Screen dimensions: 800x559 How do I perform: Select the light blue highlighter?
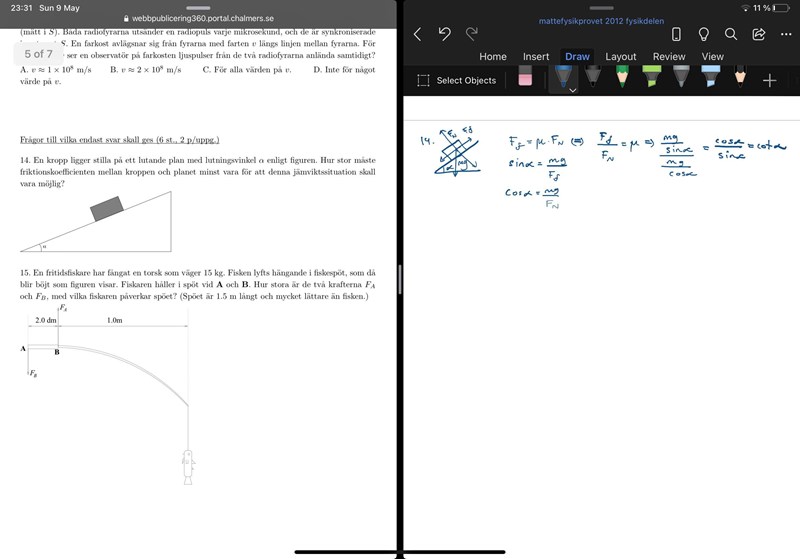[710, 75]
